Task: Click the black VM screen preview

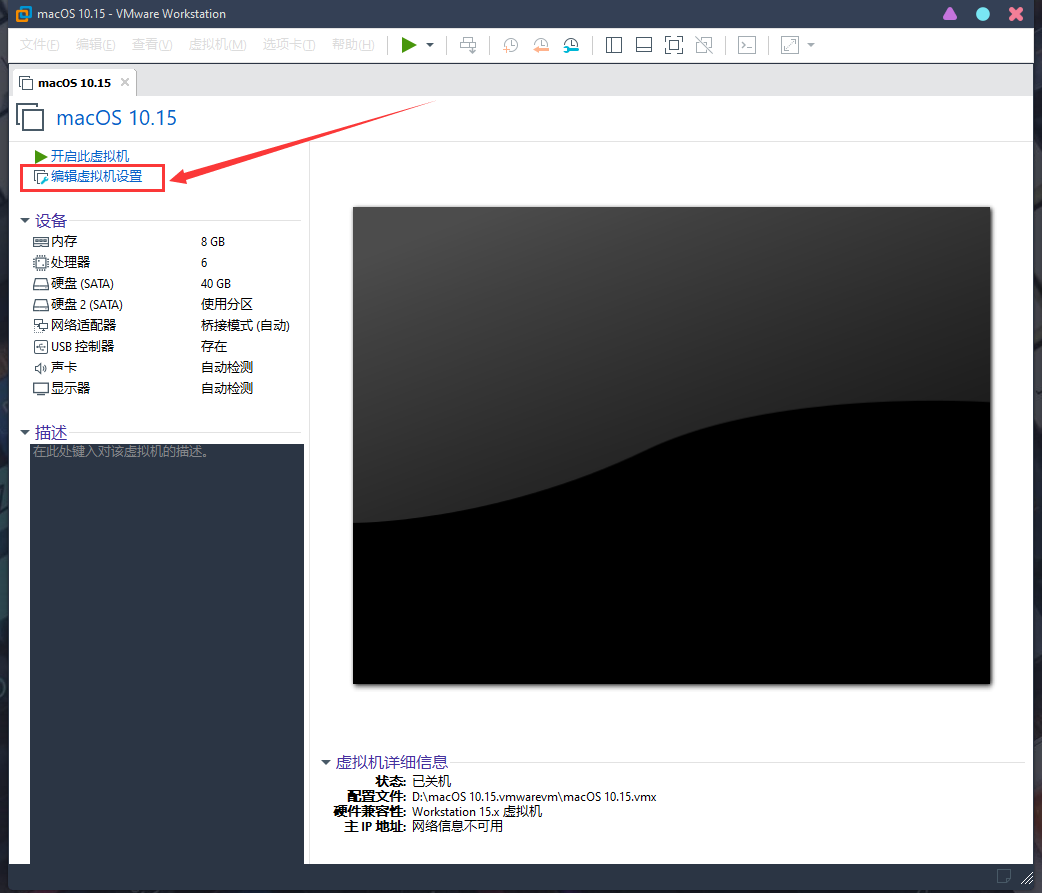Action: 671,445
